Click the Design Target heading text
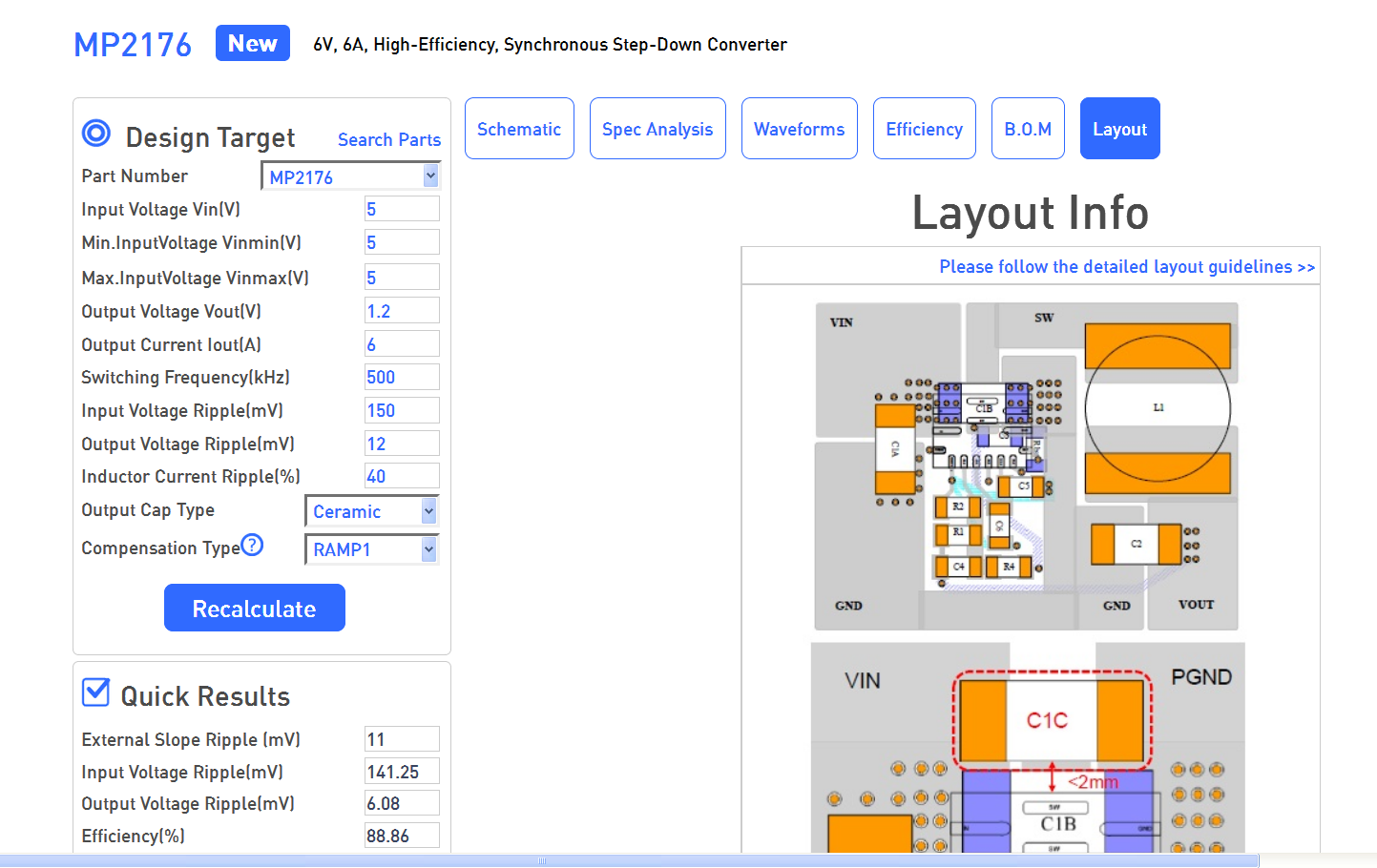 pyautogui.click(x=210, y=137)
